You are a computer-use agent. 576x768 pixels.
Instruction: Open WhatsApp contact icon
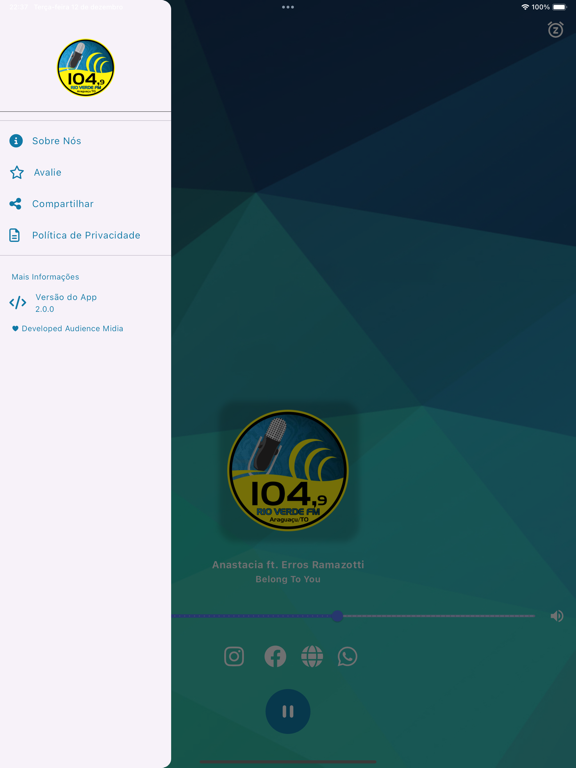(347, 656)
